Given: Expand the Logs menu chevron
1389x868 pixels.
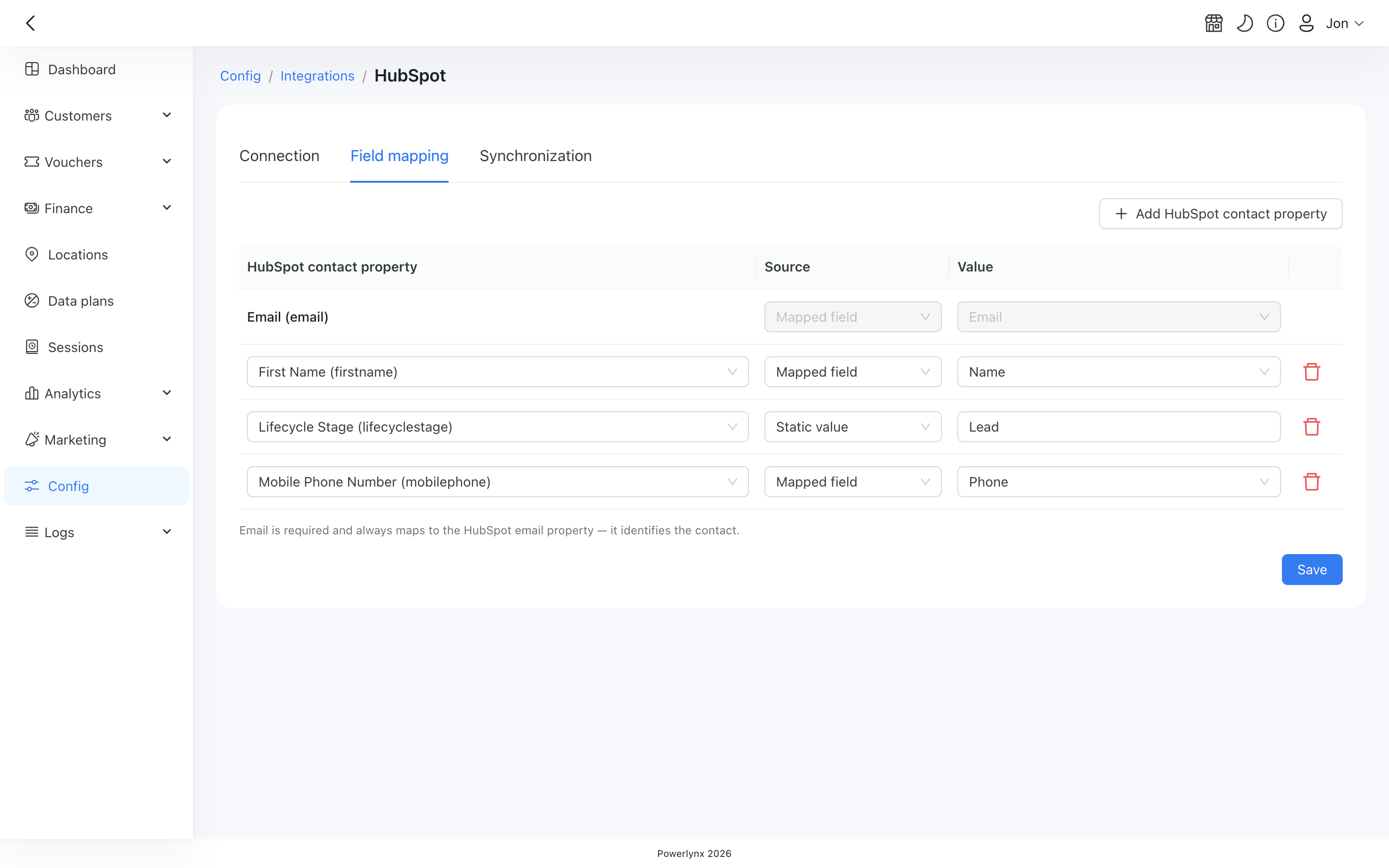Looking at the screenshot, I should pos(167,531).
